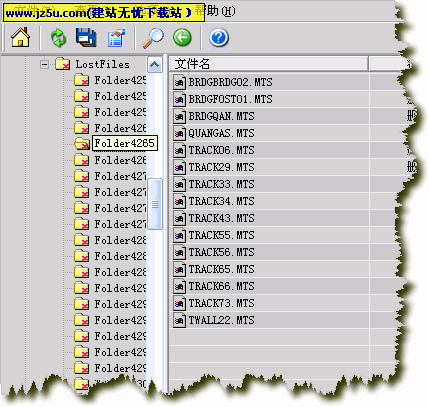429x407 pixels.
Task: Select the BRDGBRDG02.MTS file icon
Action: click(x=179, y=82)
